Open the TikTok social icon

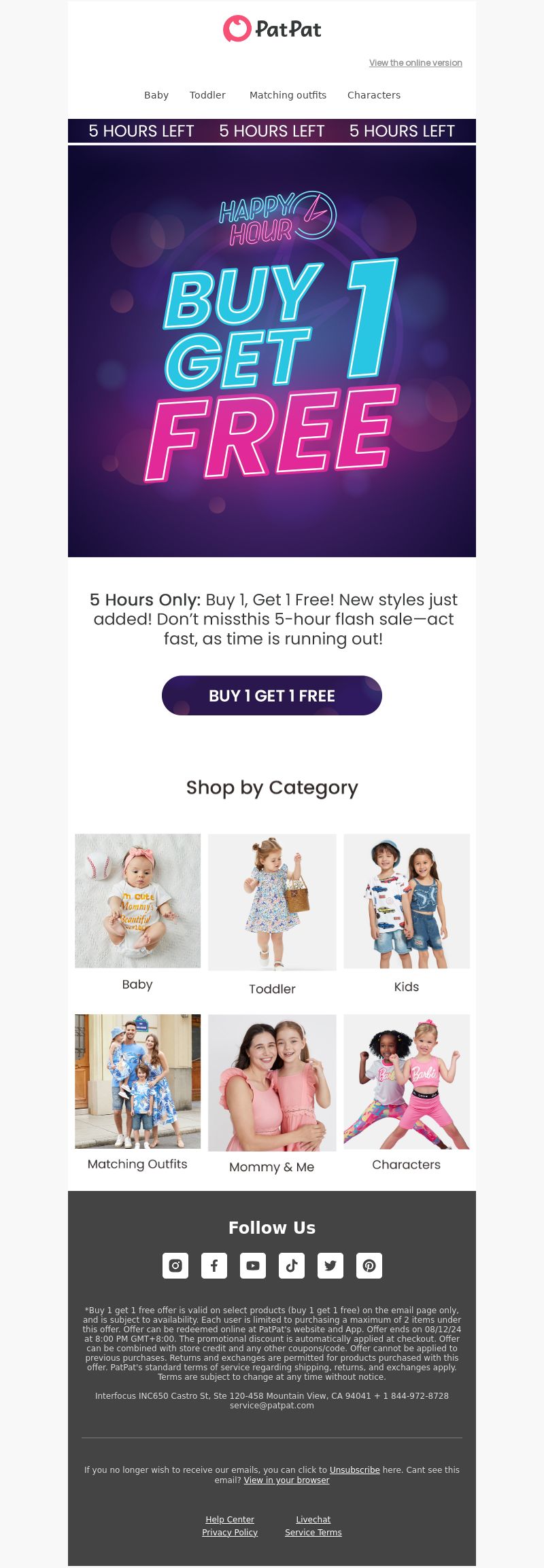point(292,1266)
